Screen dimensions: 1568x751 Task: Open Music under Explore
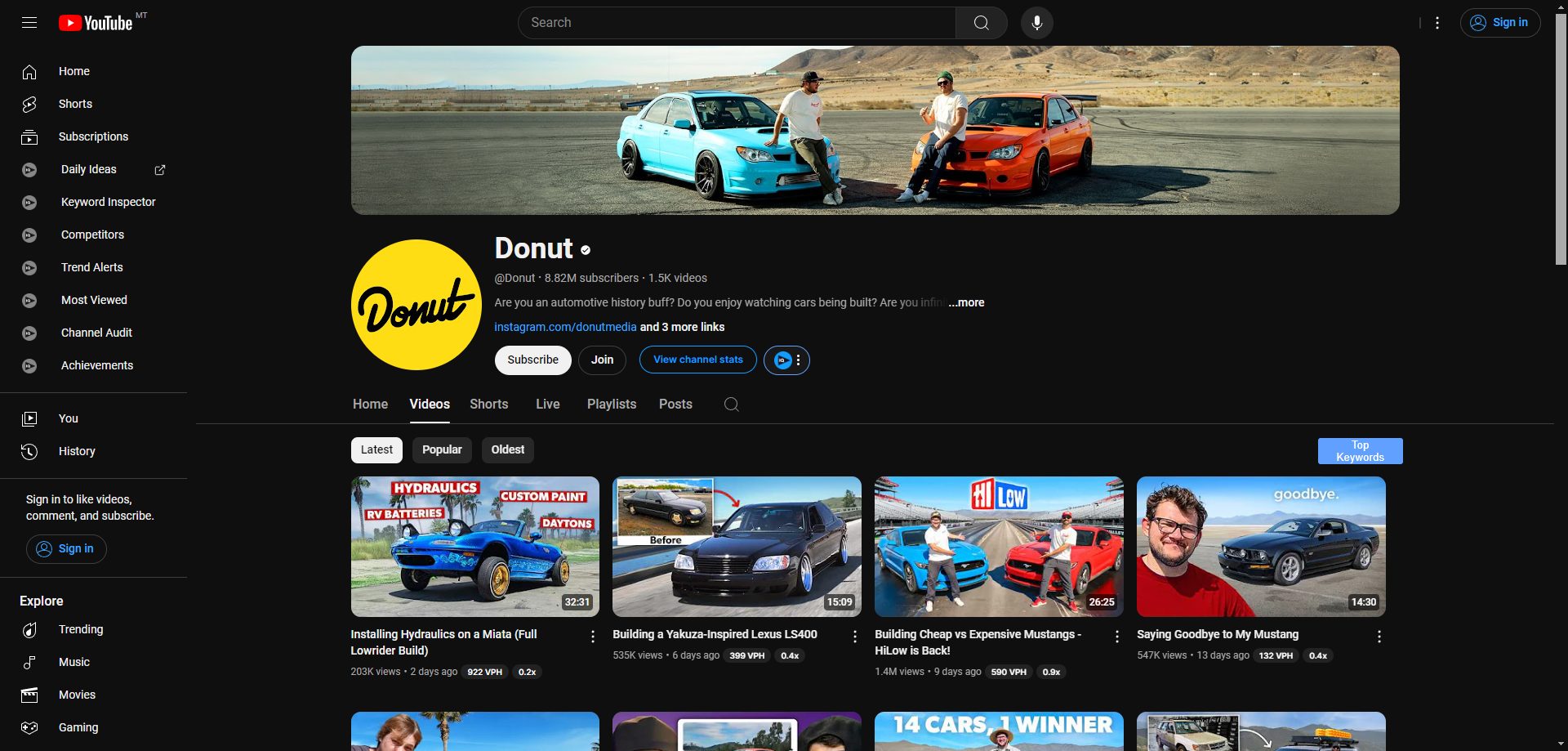click(93, 662)
